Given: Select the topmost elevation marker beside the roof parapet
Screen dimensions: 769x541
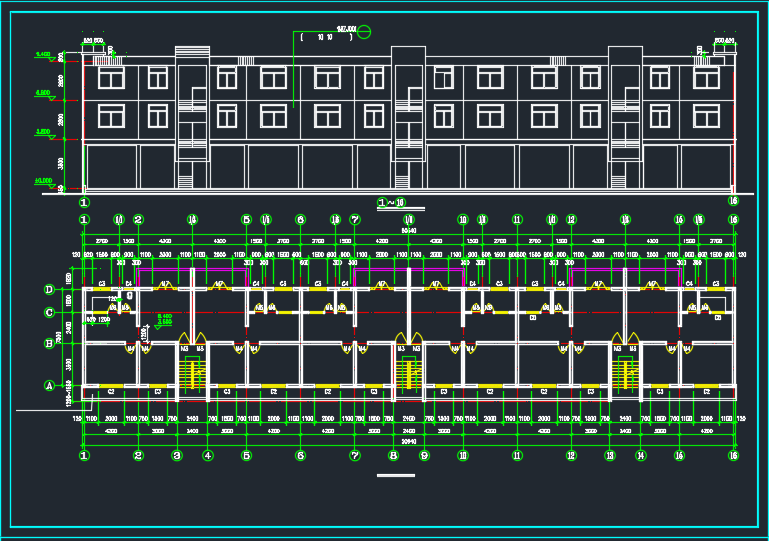Looking at the screenshot, I should (45, 56).
